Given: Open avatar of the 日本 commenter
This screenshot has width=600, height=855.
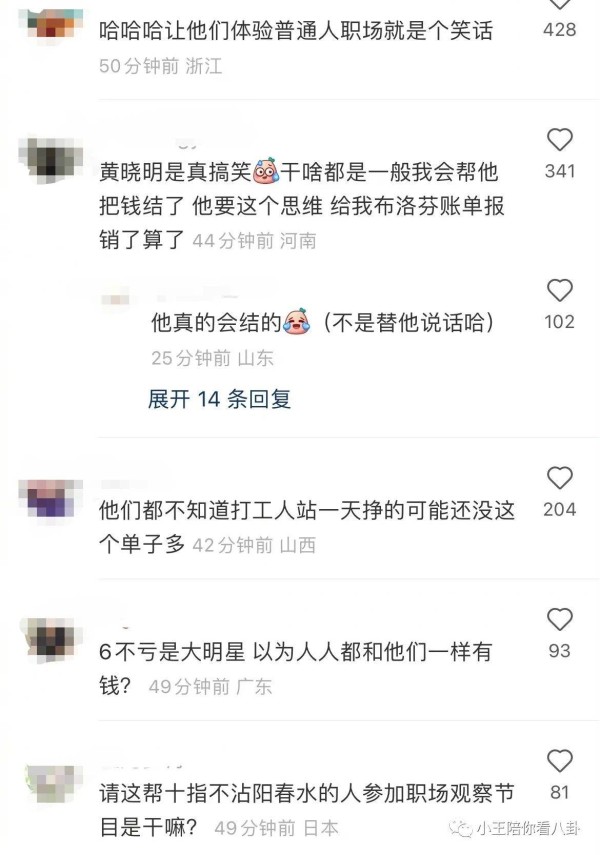Looking at the screenshot, I should (x=50, y=783).
